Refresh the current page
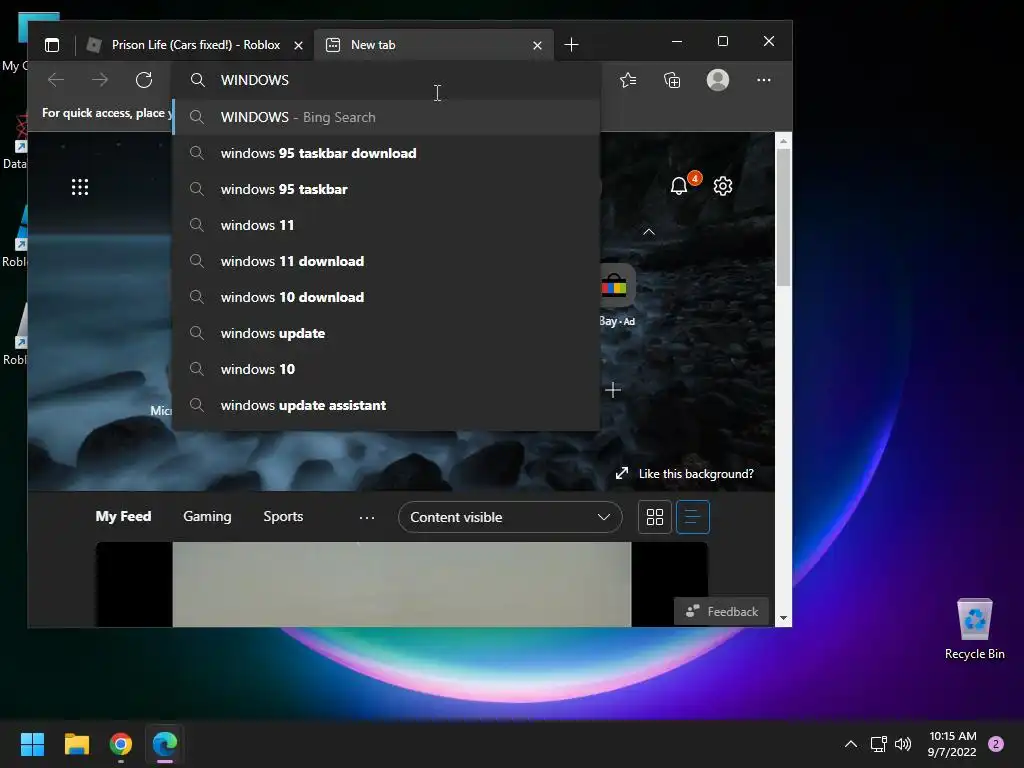Viewport: 1024px width, 768px height. tap(144, 80)
